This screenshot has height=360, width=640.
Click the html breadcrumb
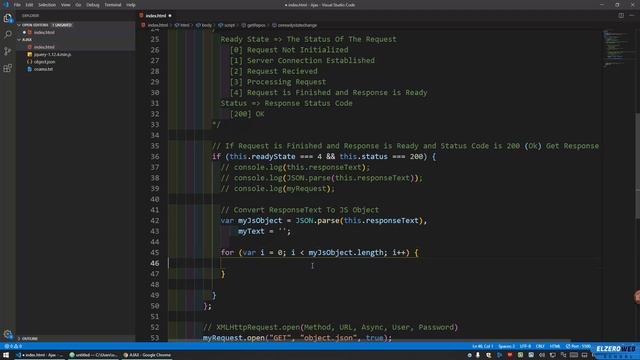[184, 25]
